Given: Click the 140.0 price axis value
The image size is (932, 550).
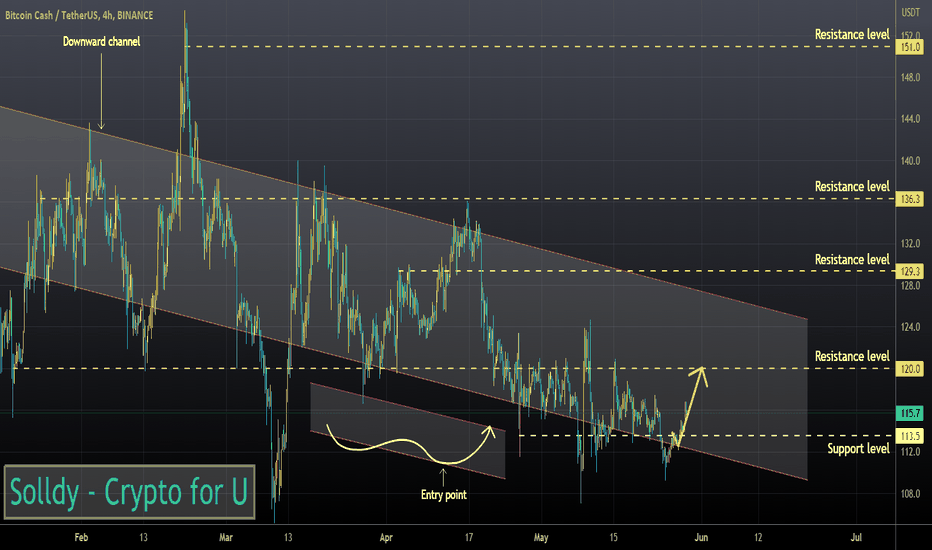Looking at the screenshot, I should [x=911, y=161].
